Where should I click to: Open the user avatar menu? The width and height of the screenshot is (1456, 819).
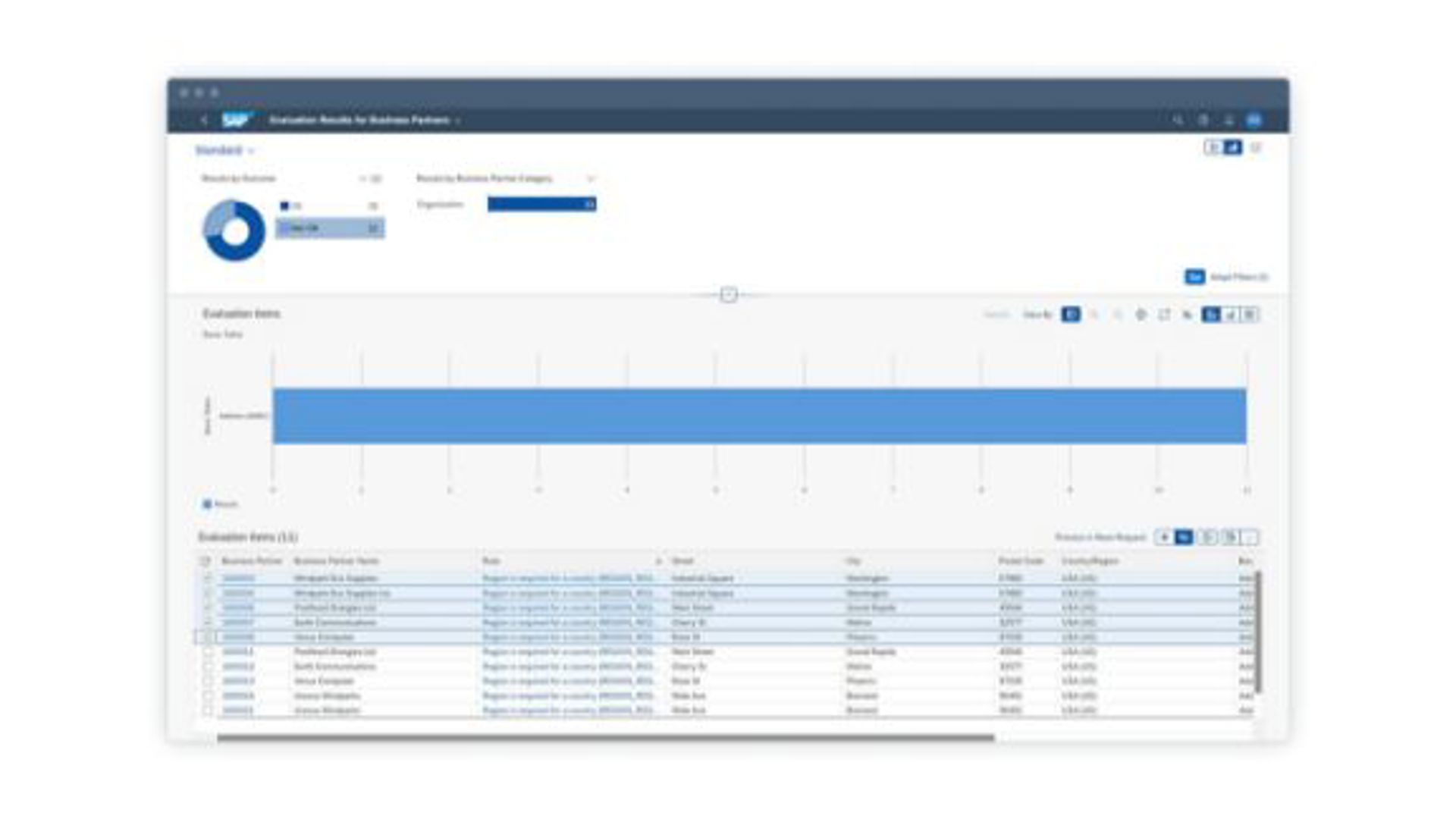tap(1254, 120)
